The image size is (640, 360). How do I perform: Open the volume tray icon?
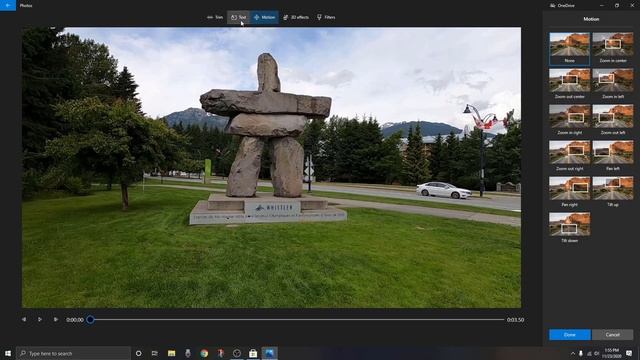point(597,353)
